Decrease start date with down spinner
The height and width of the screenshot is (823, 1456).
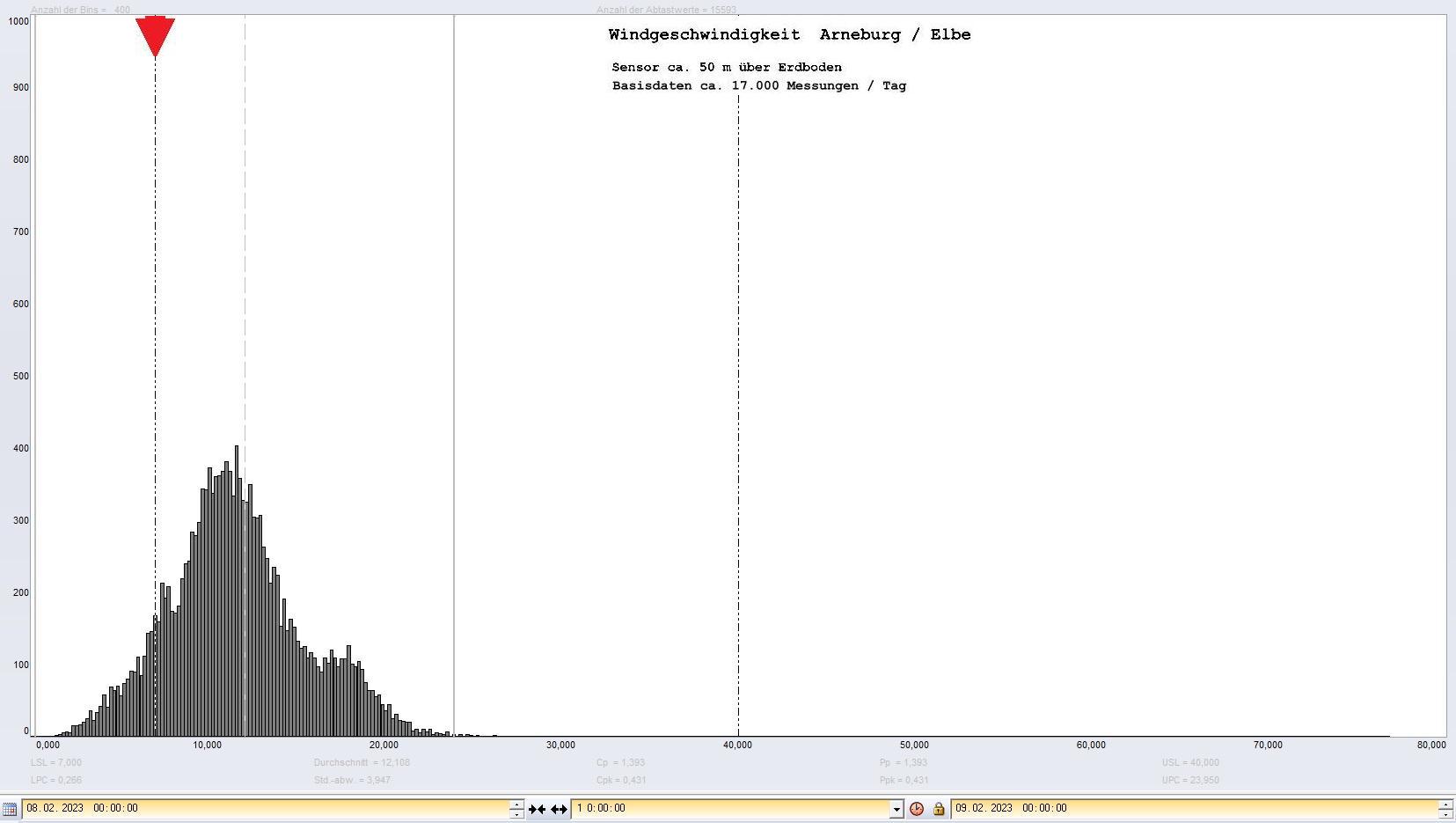[516, 814]
